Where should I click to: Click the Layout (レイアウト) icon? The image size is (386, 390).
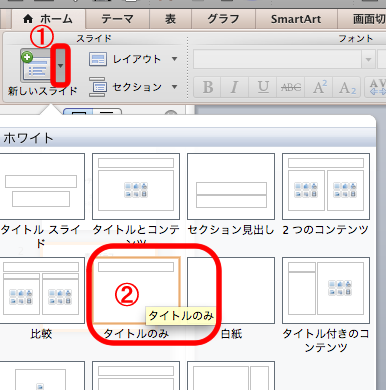click(98, 59)
